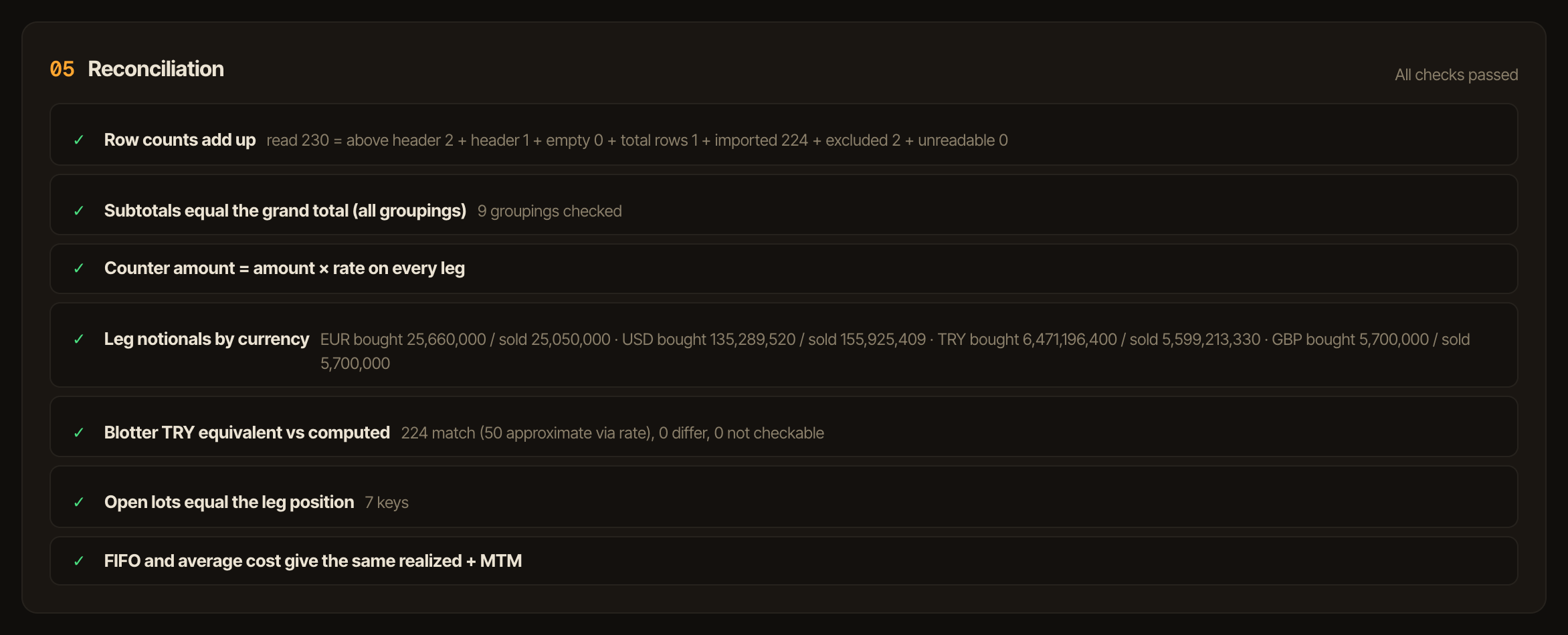Screen dimensions: 1568x635
Task: Click the checkmark next to Subtotals equal the grand total
Action: (x=79, y=211)
